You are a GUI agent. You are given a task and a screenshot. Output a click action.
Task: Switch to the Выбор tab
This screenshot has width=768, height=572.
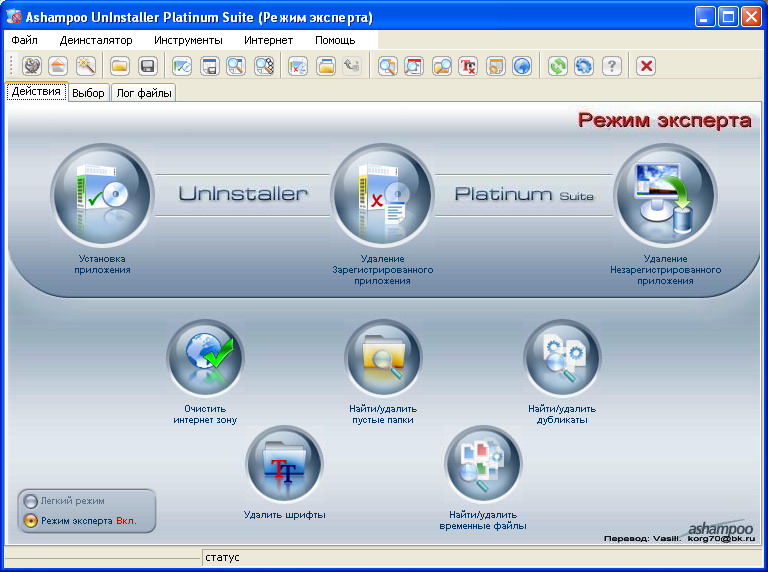(88, 93)
